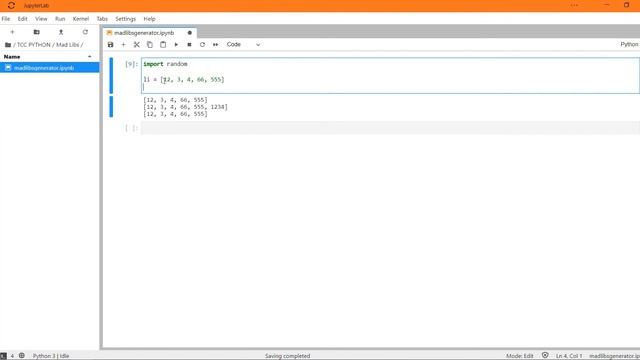
Task: Open the Help menu
Action: 149,19
